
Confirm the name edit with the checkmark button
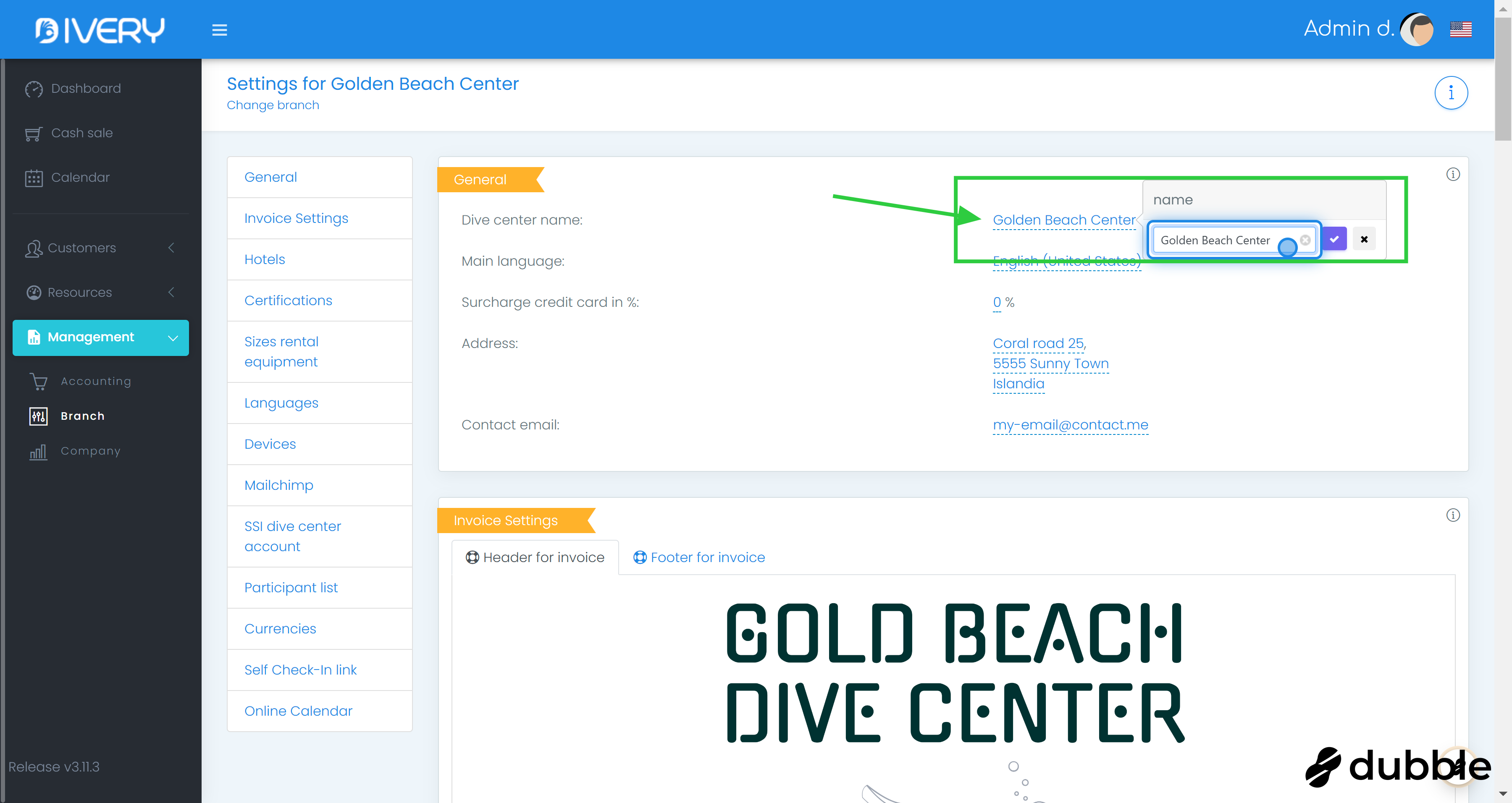[x=1334, y=239]
